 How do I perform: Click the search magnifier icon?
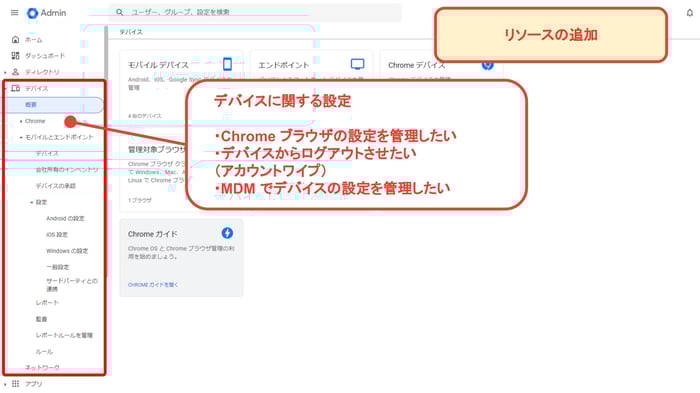(120, 12)
